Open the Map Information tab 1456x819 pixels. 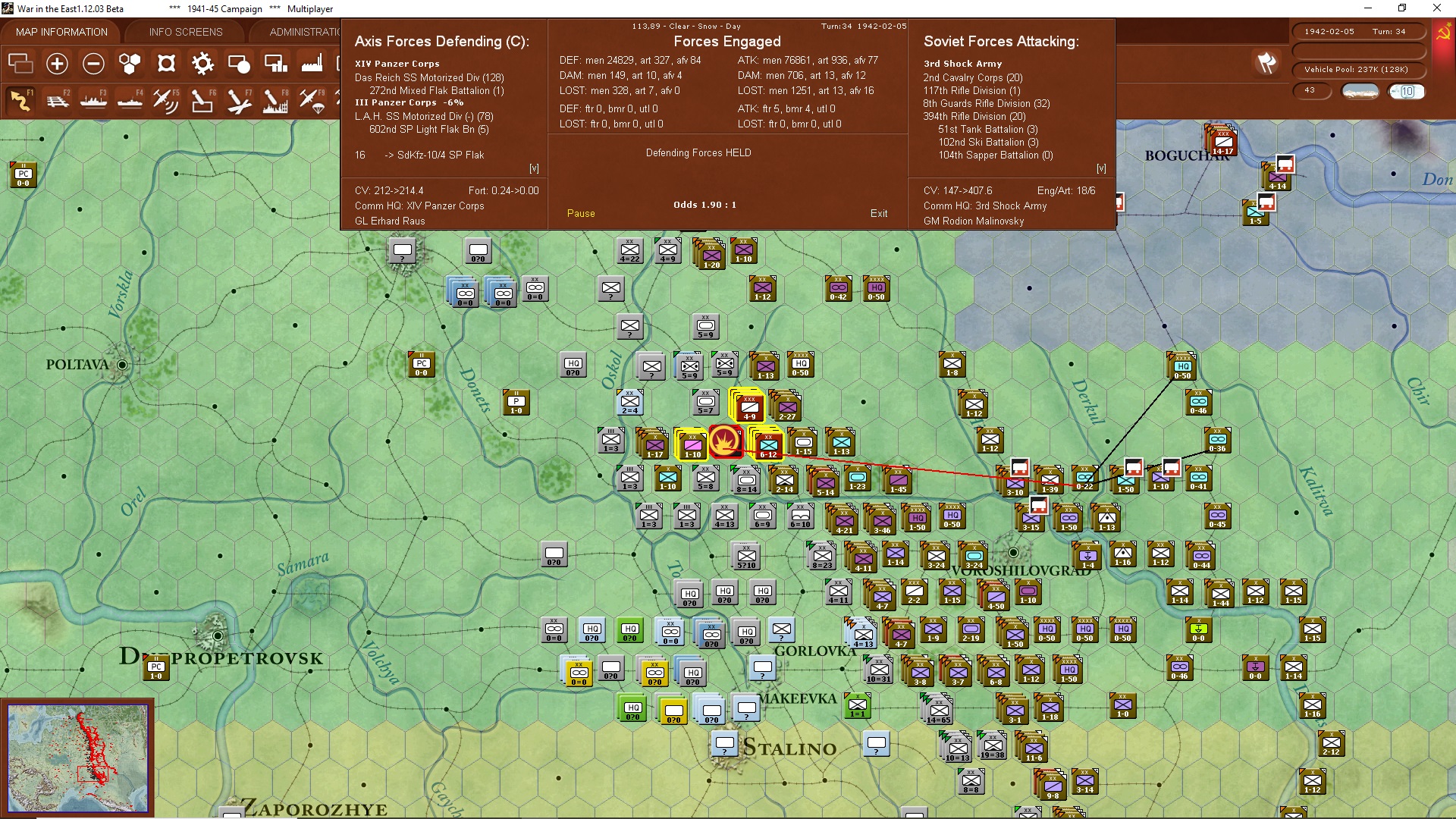coord(61,32)
